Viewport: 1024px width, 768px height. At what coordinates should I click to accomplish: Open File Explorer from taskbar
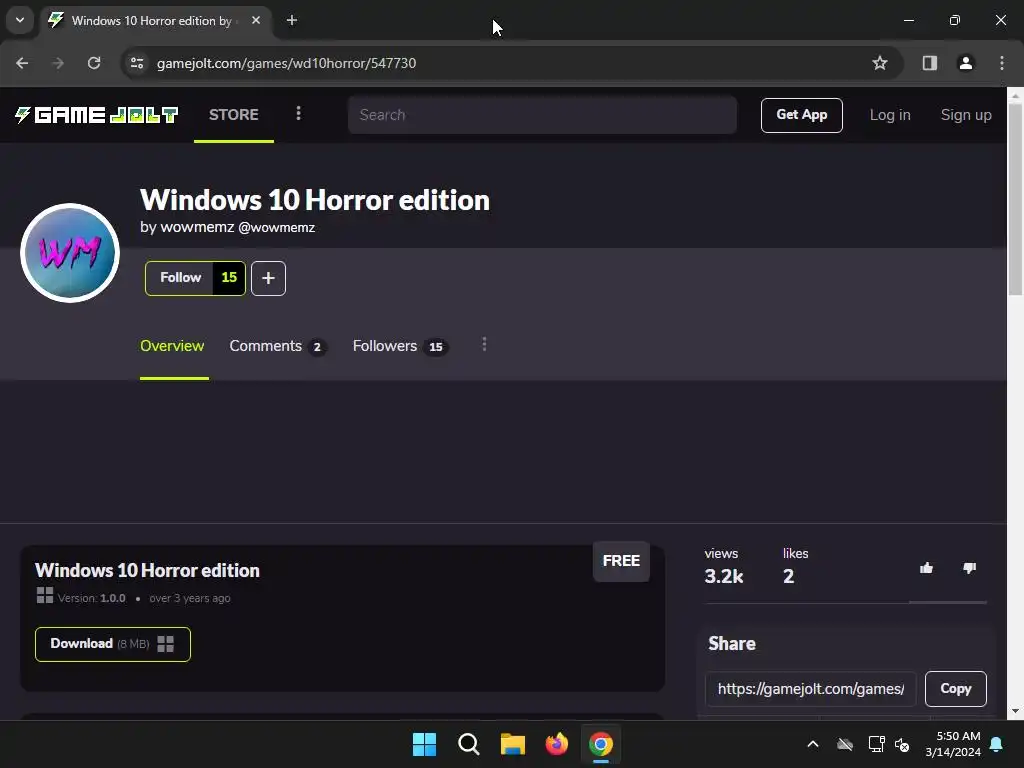pyautogui.click(x=513, y=744)
